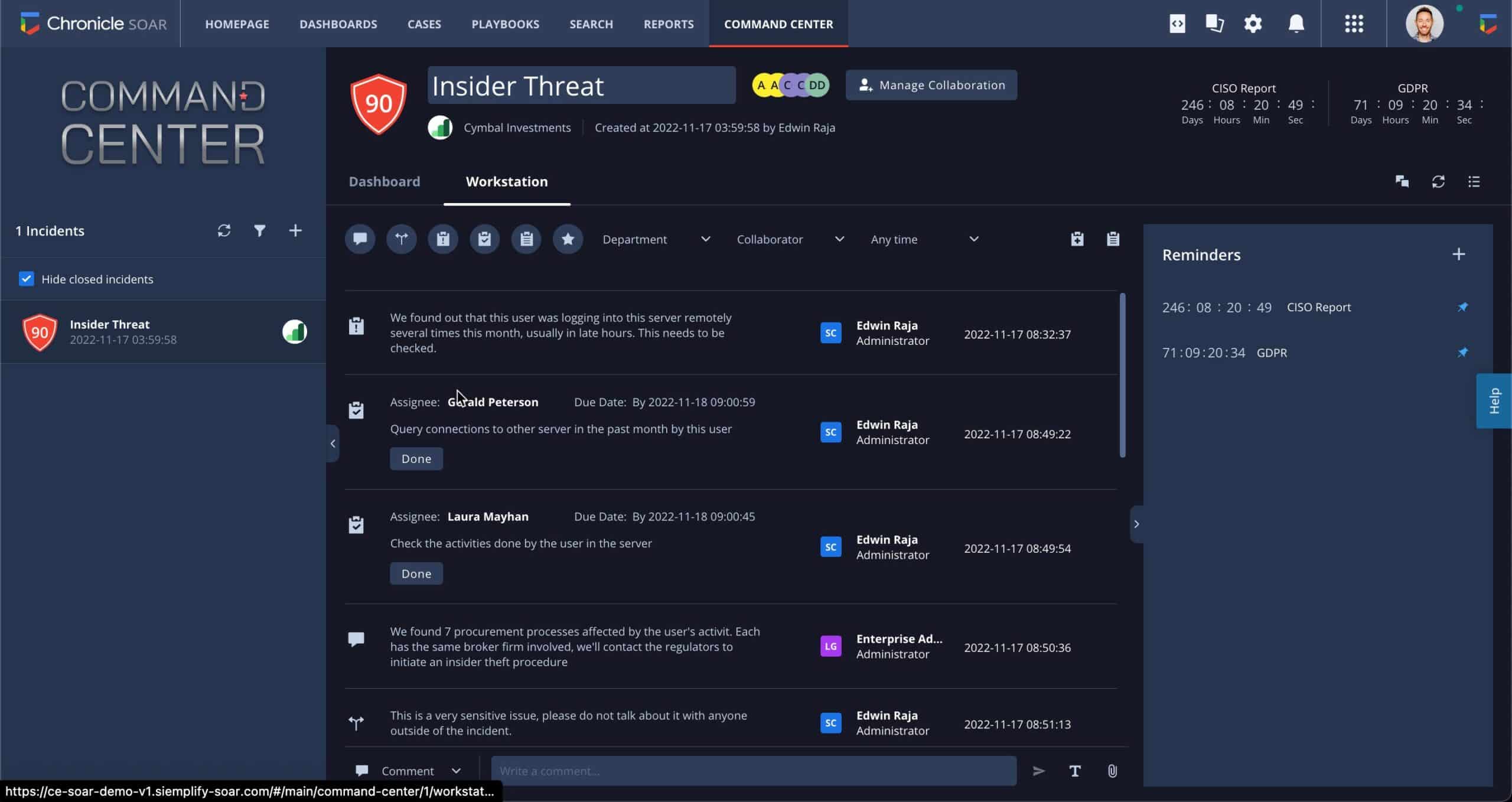Unpin the CISO Report reminder
Image resolution: width=1512 pixels, height=802 pixels.
[1462, 307]
